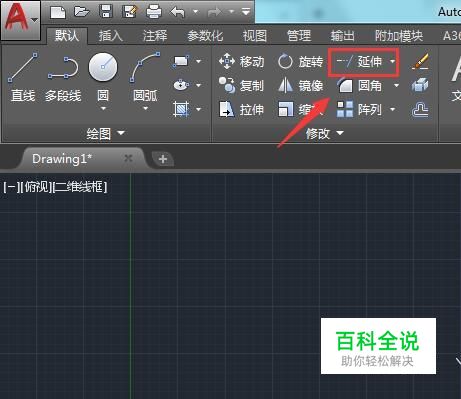Click the [-] viewport control
The image size is (461, 399).
[x=11, y=187]
